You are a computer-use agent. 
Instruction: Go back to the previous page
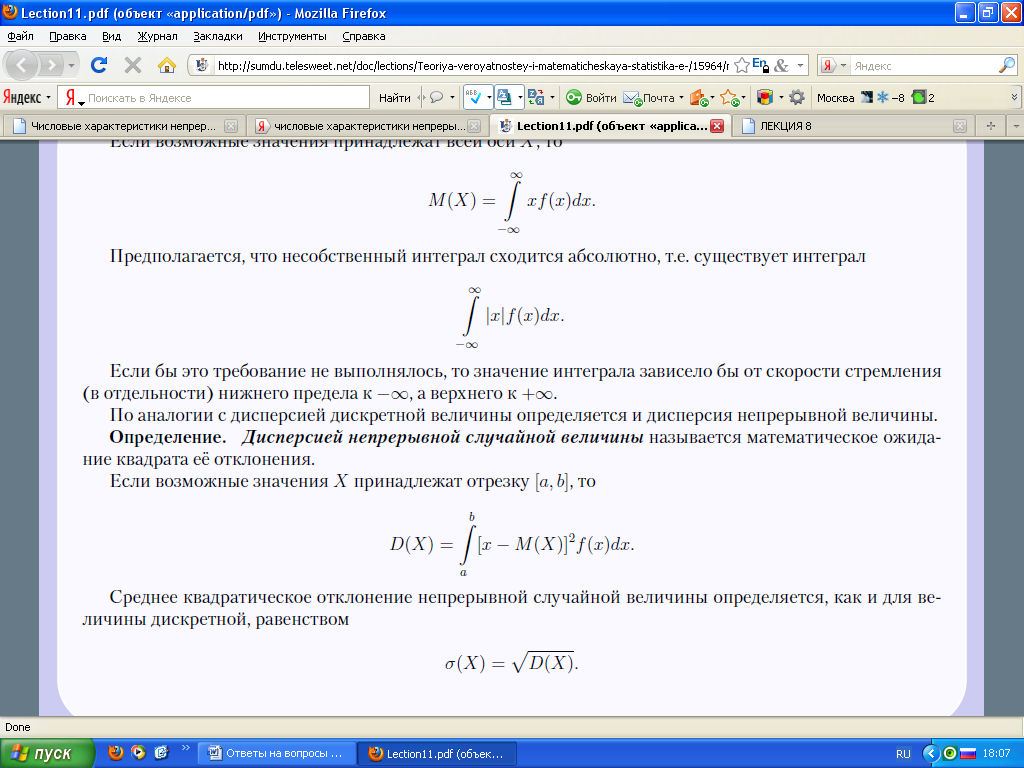coord(22,65)
